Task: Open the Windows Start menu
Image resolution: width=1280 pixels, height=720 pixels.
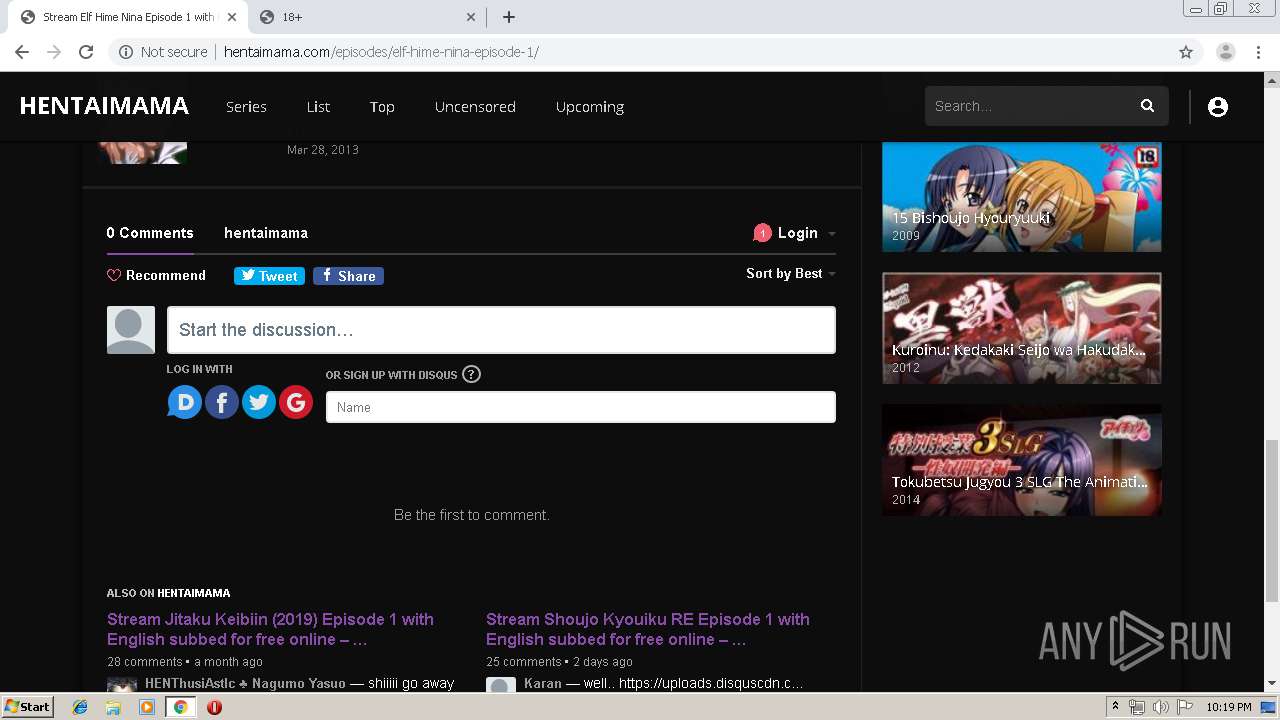Action: tap(28, 707)
